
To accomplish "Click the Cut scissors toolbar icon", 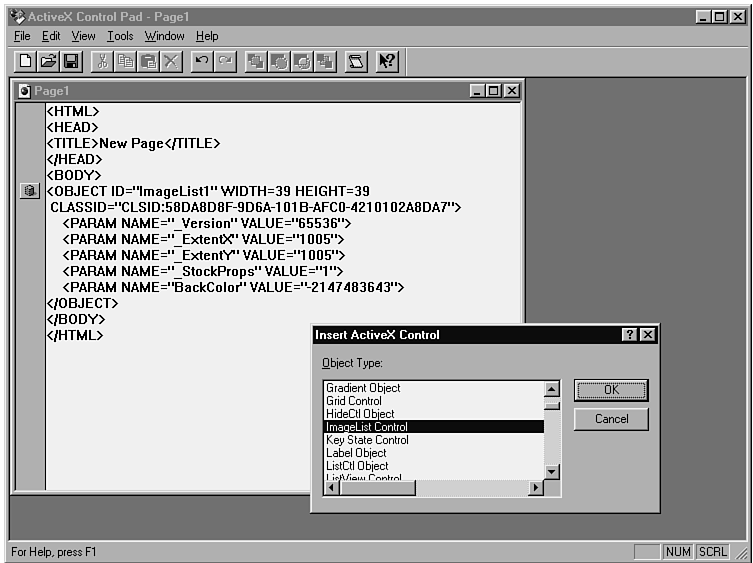I will (102, 62).
